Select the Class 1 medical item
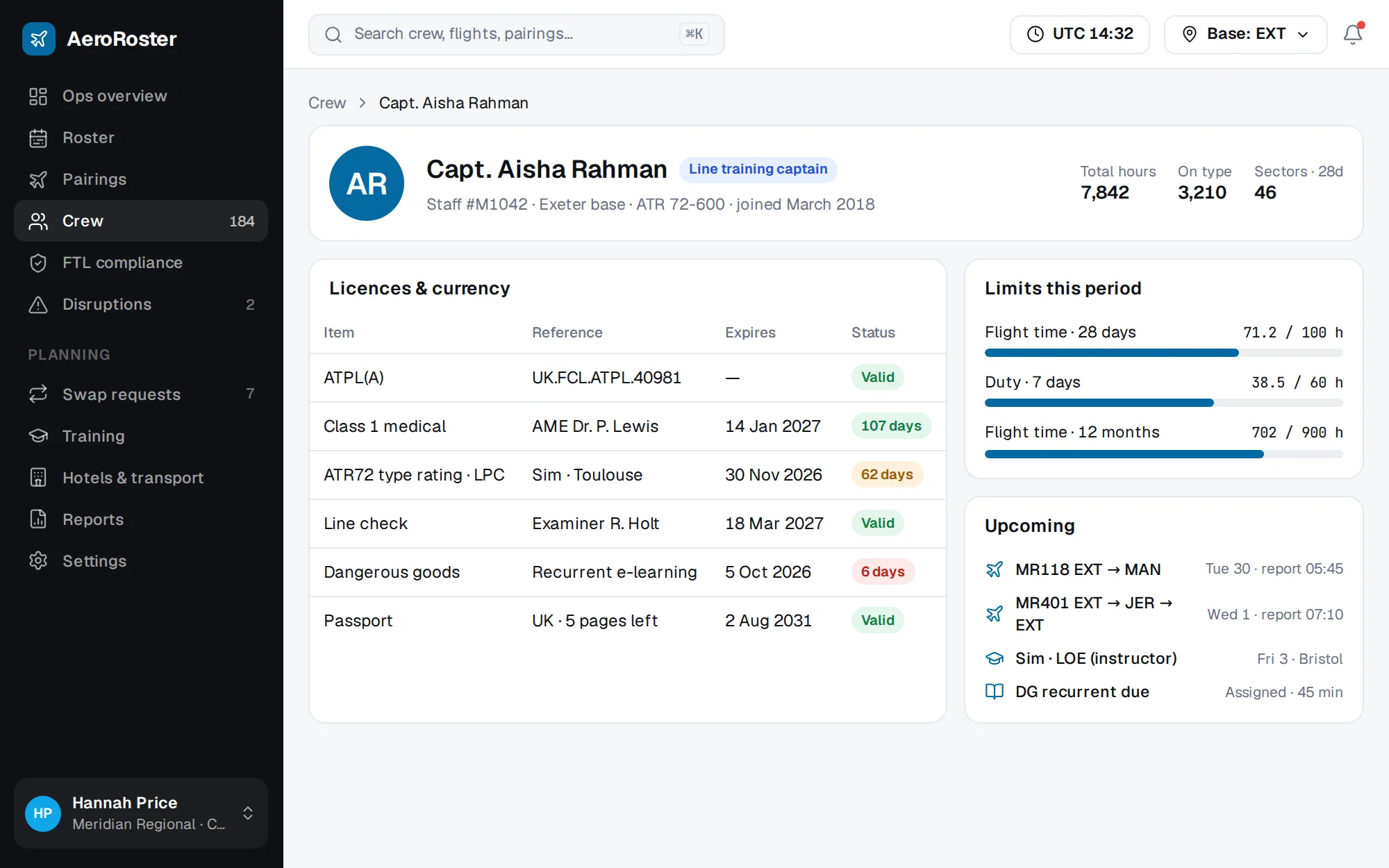Viewport: 1389px width, 868px height. [x=385, y=426]
